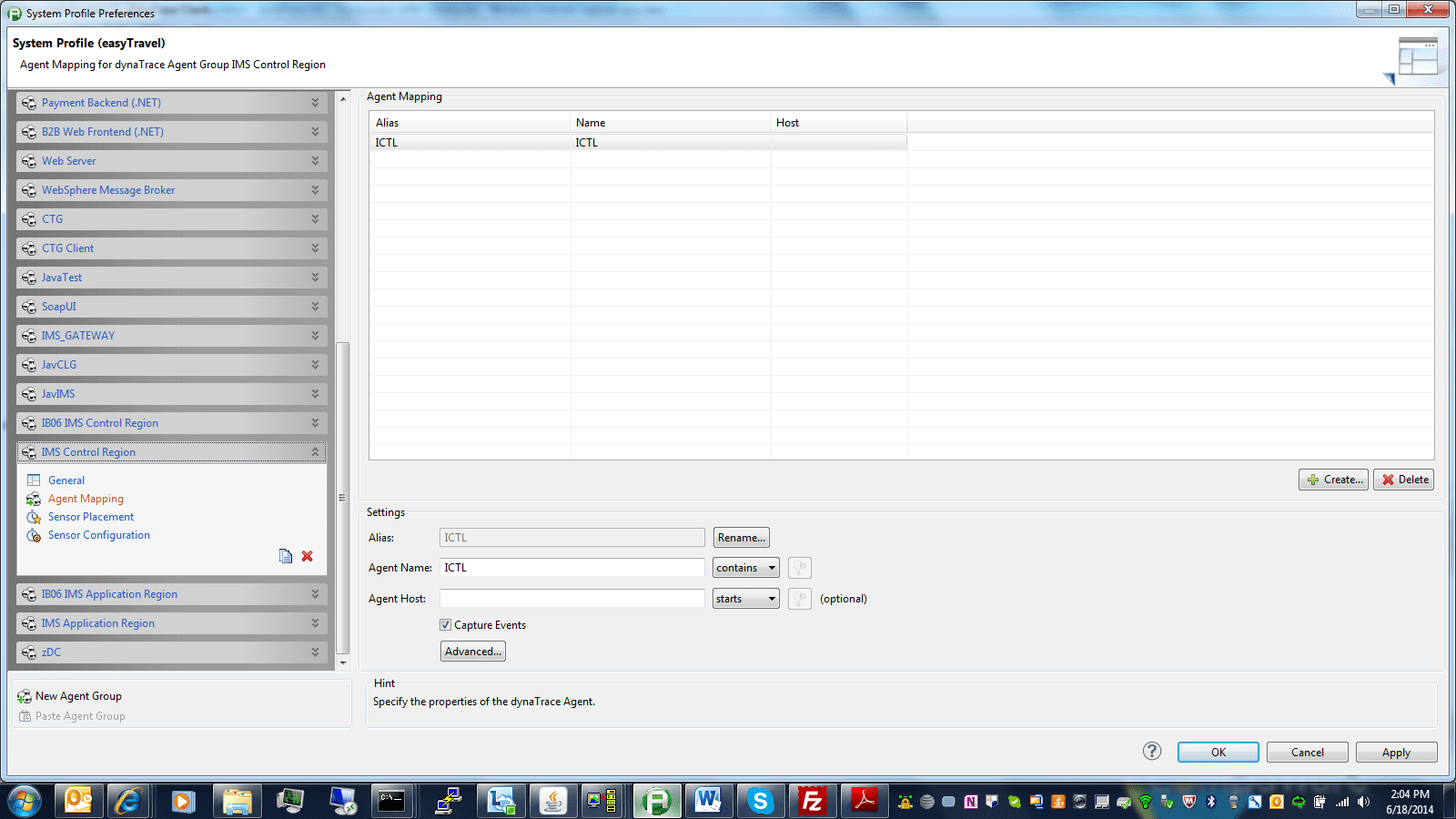Open Adobe Reader from taskbar
1456x819 pixels.
[x=864, y=801]
